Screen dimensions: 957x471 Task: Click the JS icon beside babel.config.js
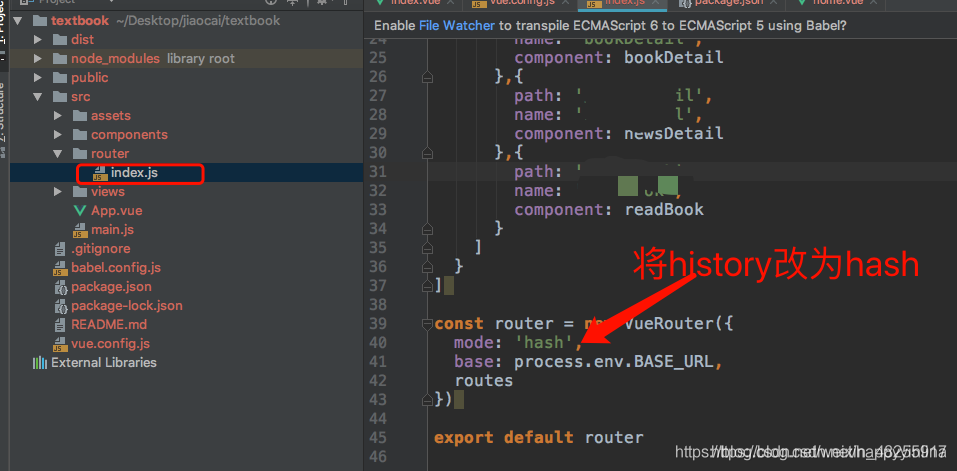click(x=60, y=268)
